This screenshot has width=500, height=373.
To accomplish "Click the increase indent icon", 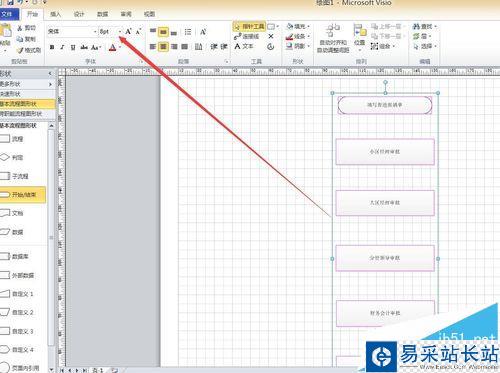I will [x=224, y=47].
